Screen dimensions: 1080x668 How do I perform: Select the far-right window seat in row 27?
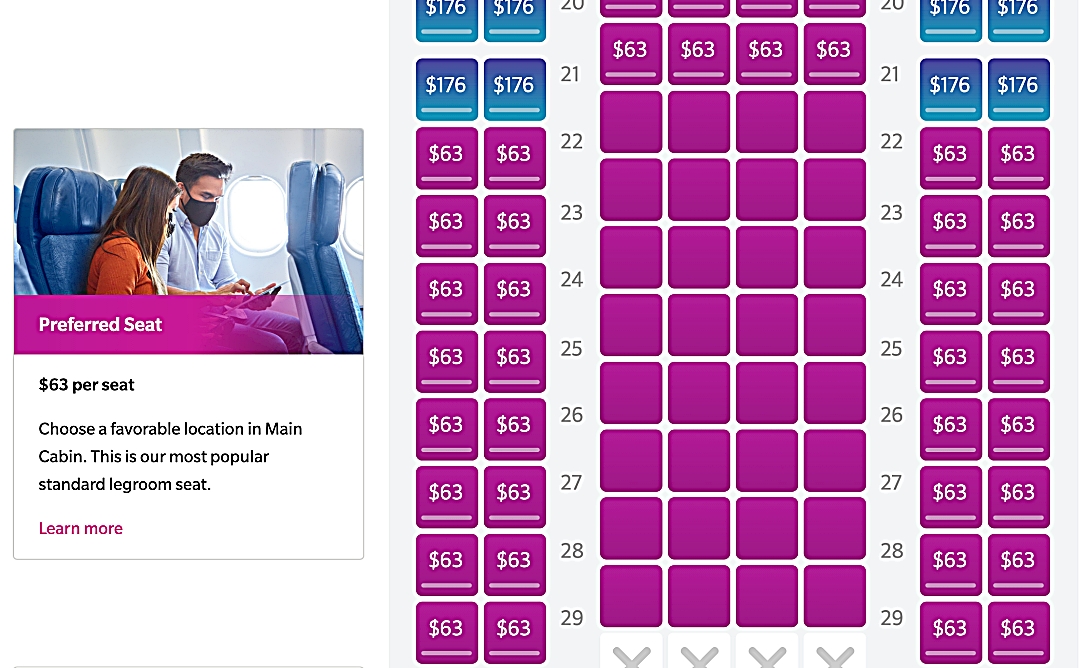[x=1018, y=496]
